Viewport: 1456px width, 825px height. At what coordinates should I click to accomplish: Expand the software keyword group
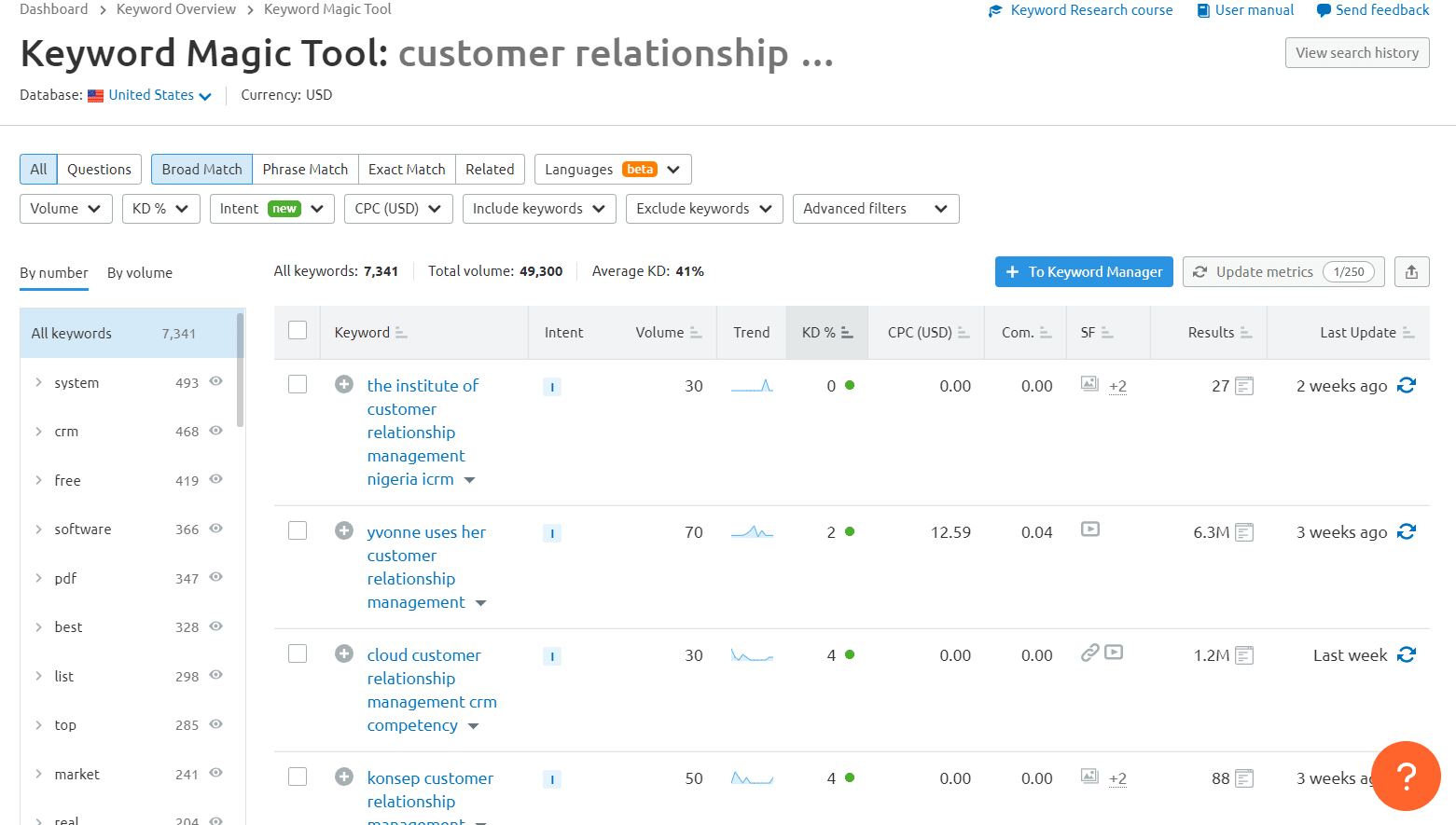(38, 529)
